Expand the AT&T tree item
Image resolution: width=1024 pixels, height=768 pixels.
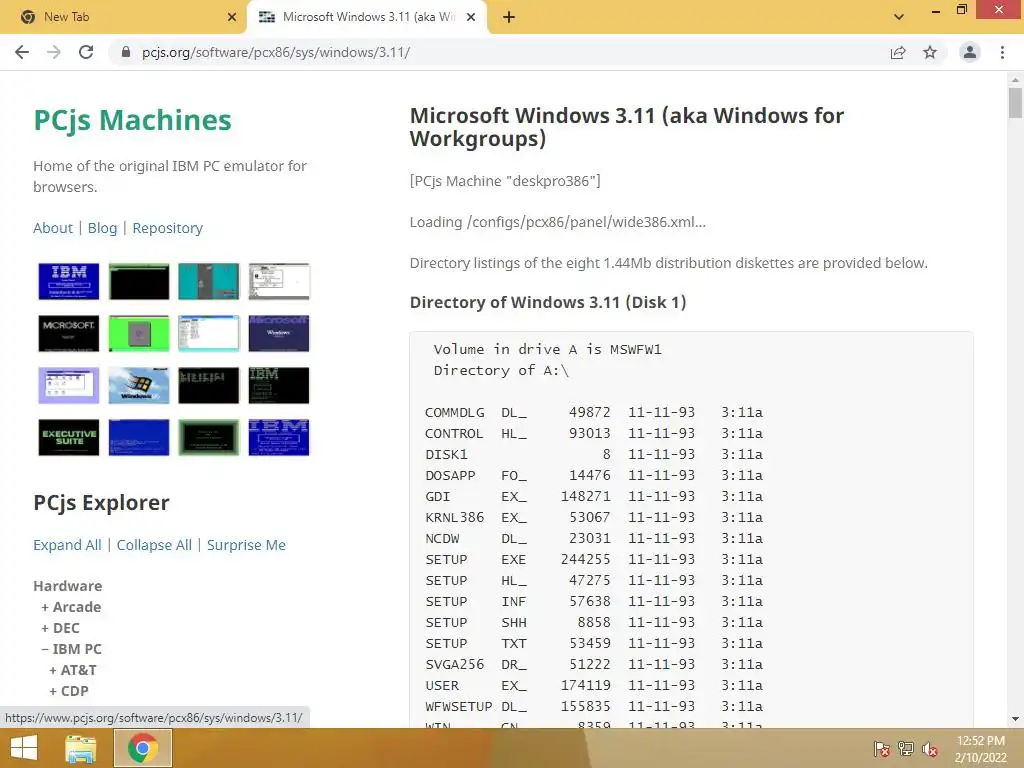[72, 669]
